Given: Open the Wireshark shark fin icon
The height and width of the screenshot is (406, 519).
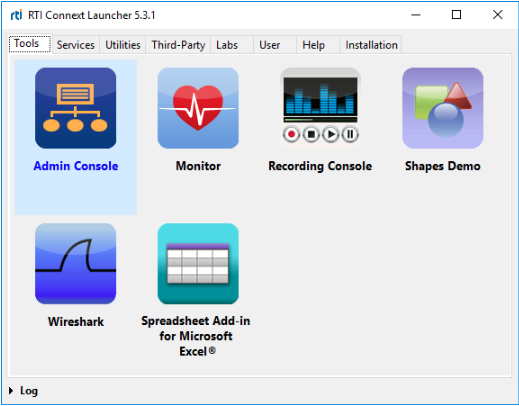Looking at the screenshot, I should (x=76, y=264).
